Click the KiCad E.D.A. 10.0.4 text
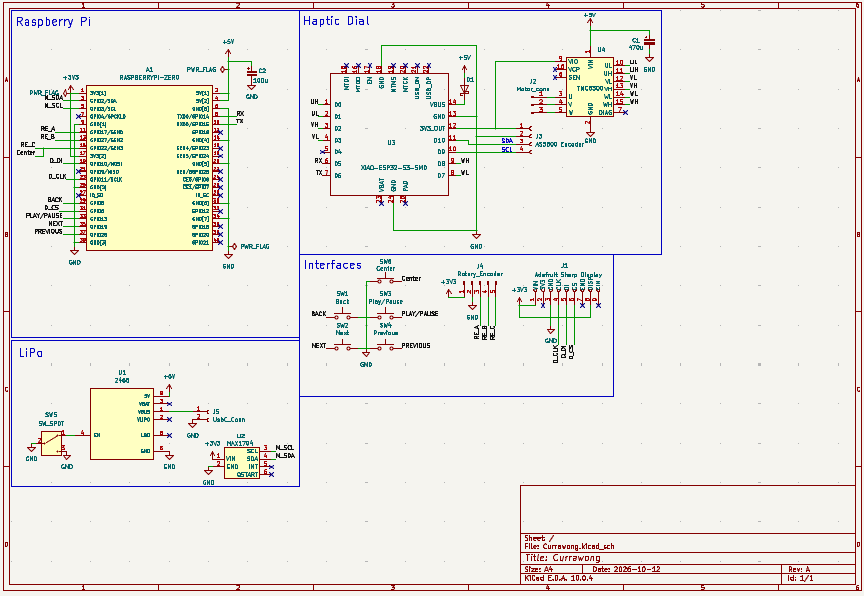This screenshot has width=864, height=596. coord(559,578)
